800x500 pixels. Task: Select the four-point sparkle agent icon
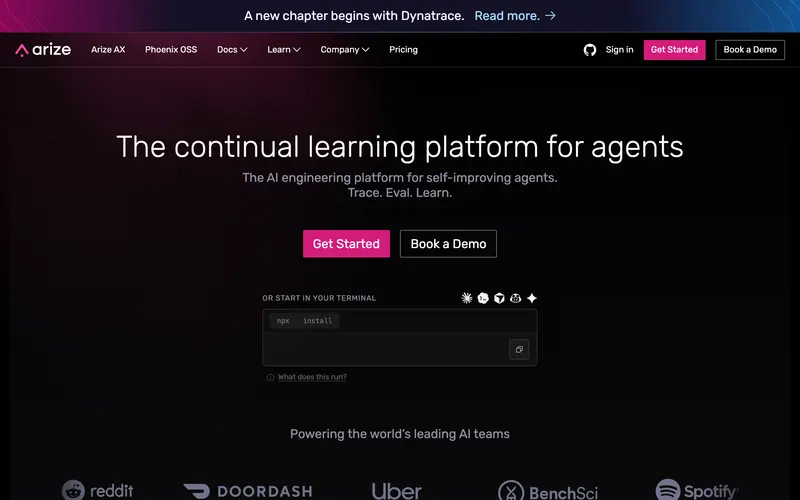(x=532, y=298)
